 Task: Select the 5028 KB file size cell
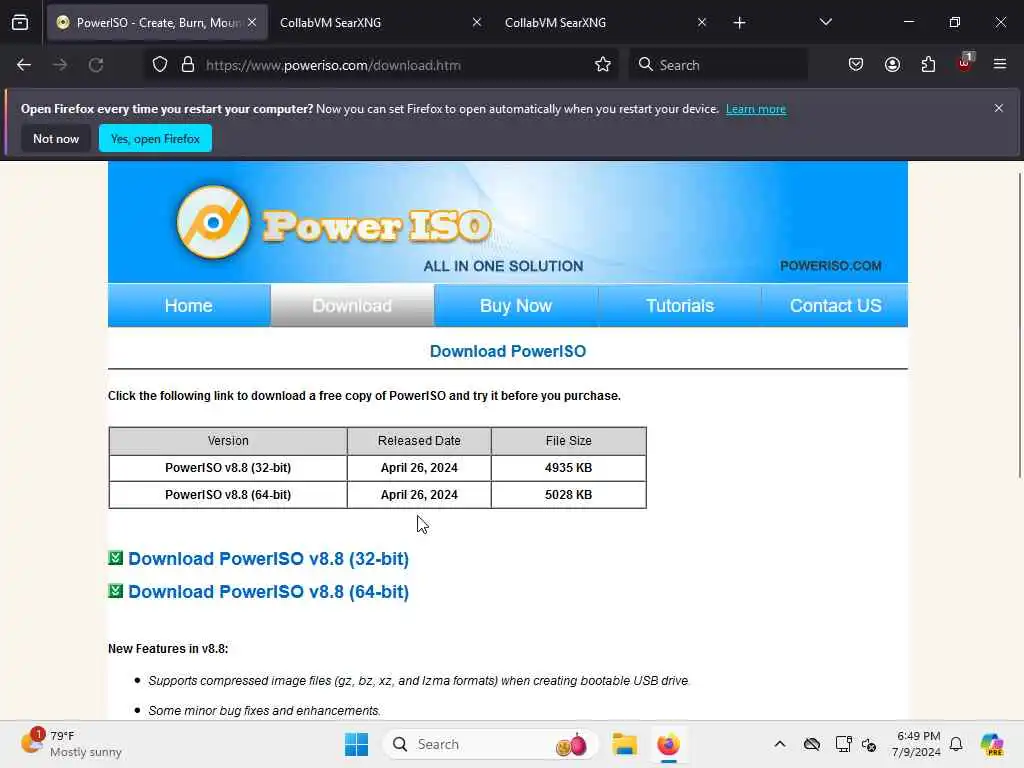pos(568,494)
